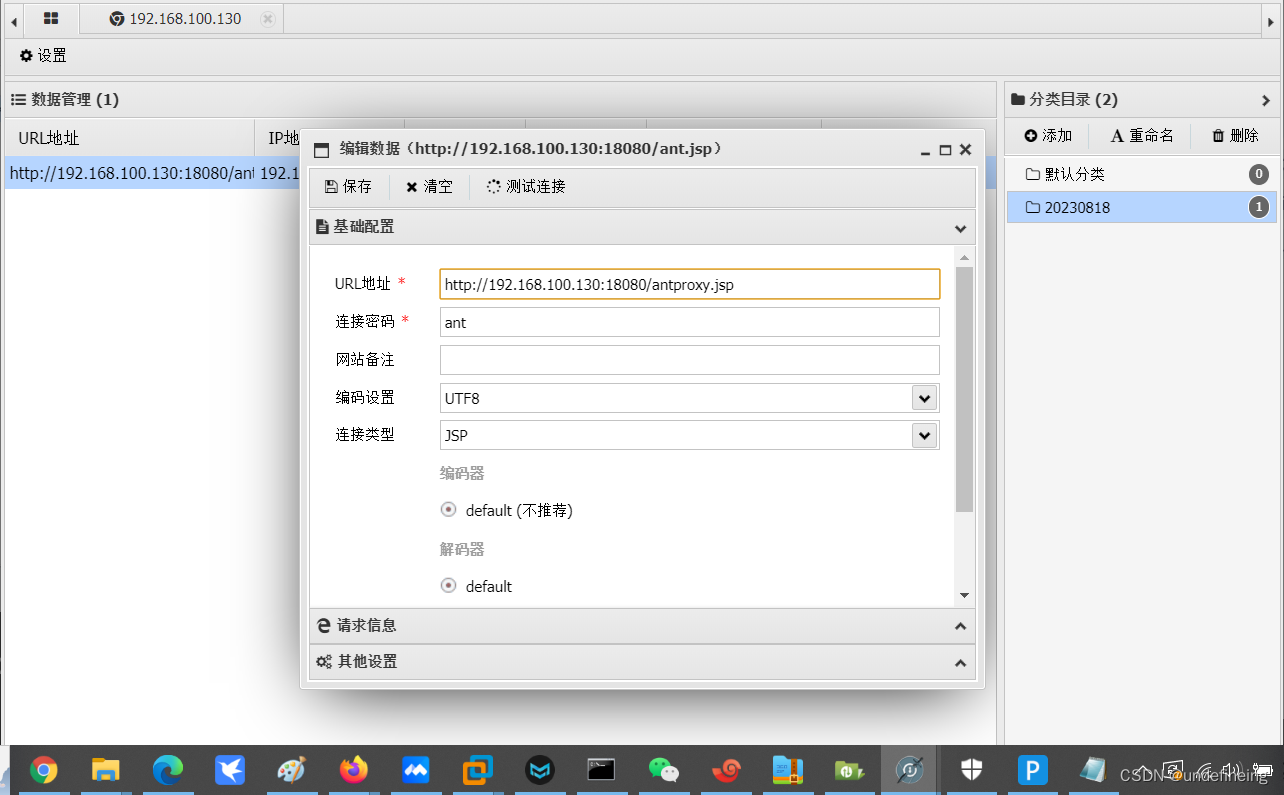
Task: Click the Rename (重命名) category button
Action: (1142, 136)
